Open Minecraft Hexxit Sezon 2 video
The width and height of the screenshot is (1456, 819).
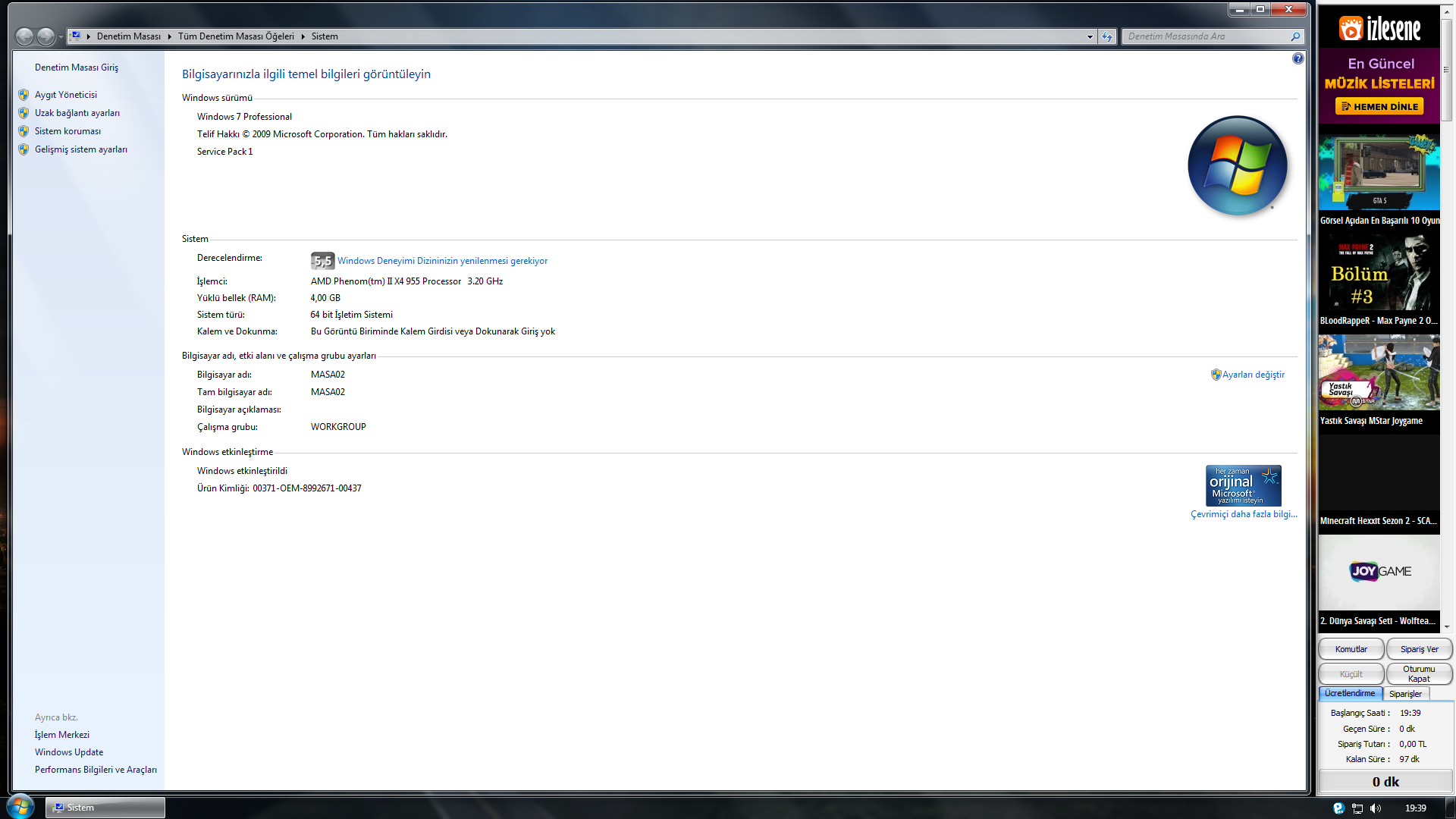click(1379, 473)
